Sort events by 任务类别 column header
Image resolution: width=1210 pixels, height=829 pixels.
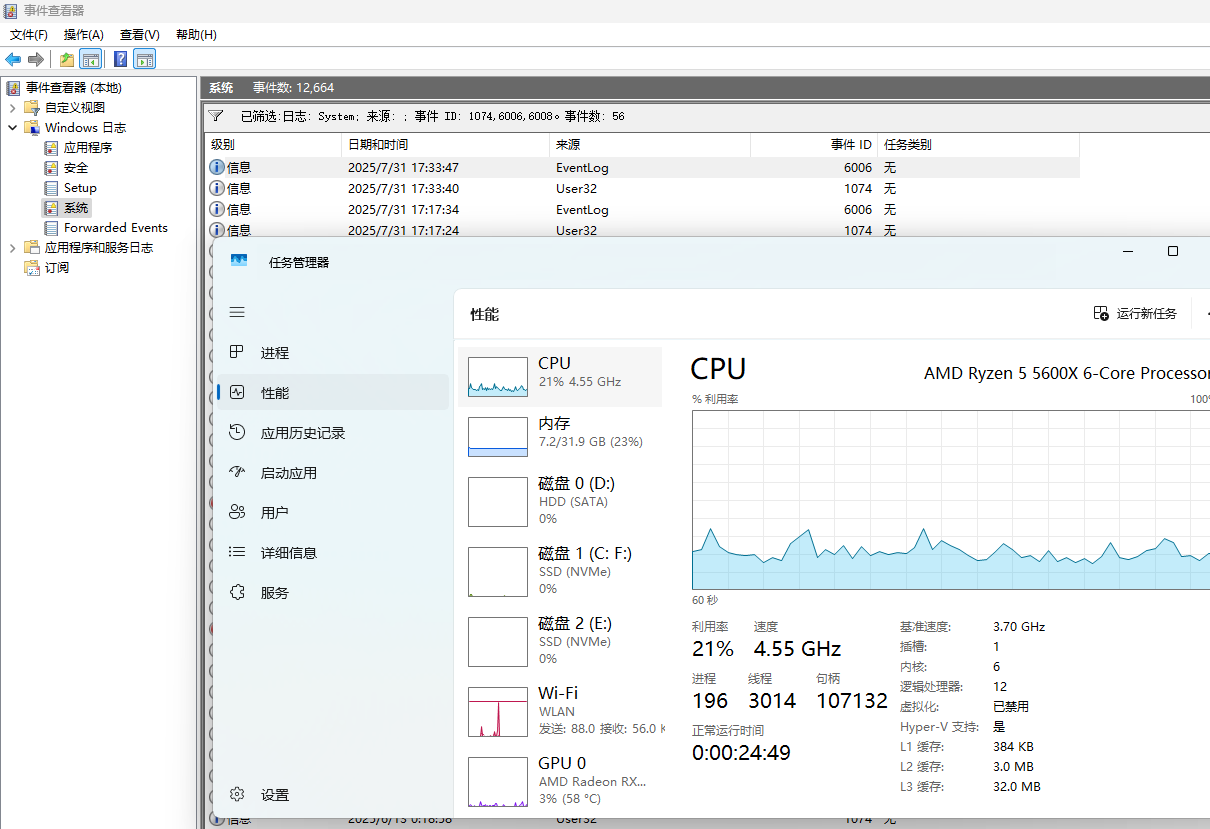tap(978, 145)
